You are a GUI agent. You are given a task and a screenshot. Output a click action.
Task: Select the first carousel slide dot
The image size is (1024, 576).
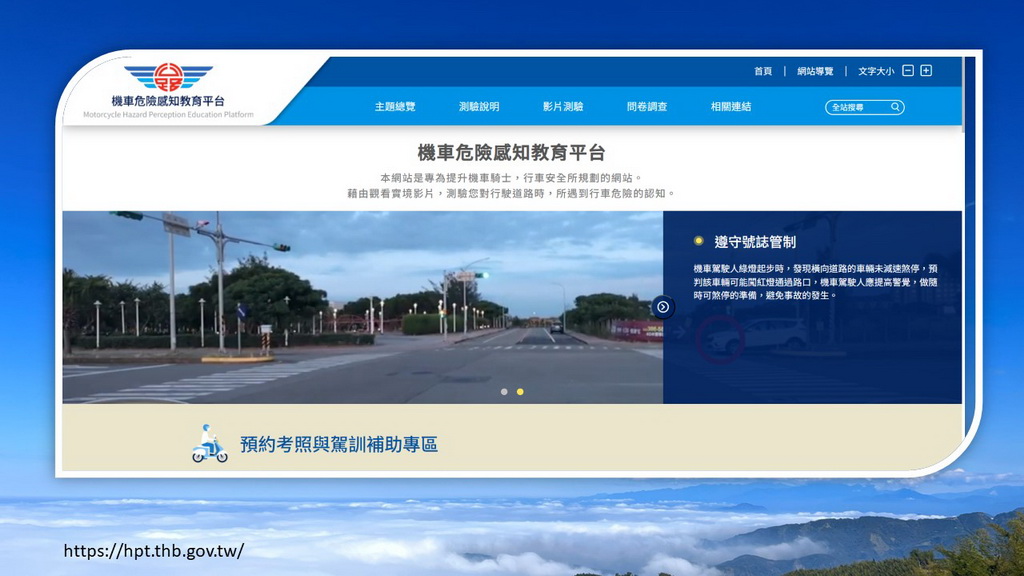tap(504, 392)
